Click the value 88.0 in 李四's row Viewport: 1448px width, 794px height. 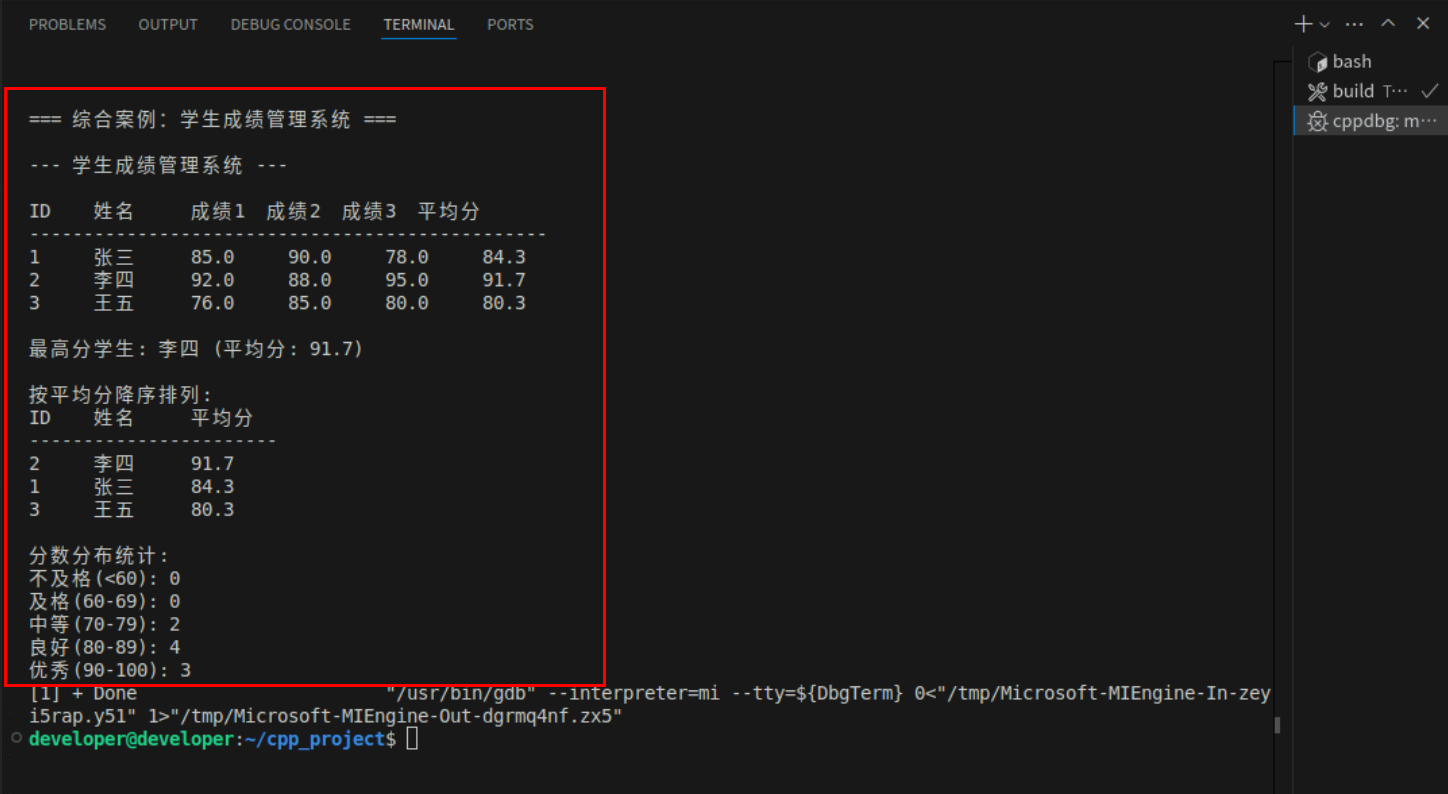pos(310,281)
